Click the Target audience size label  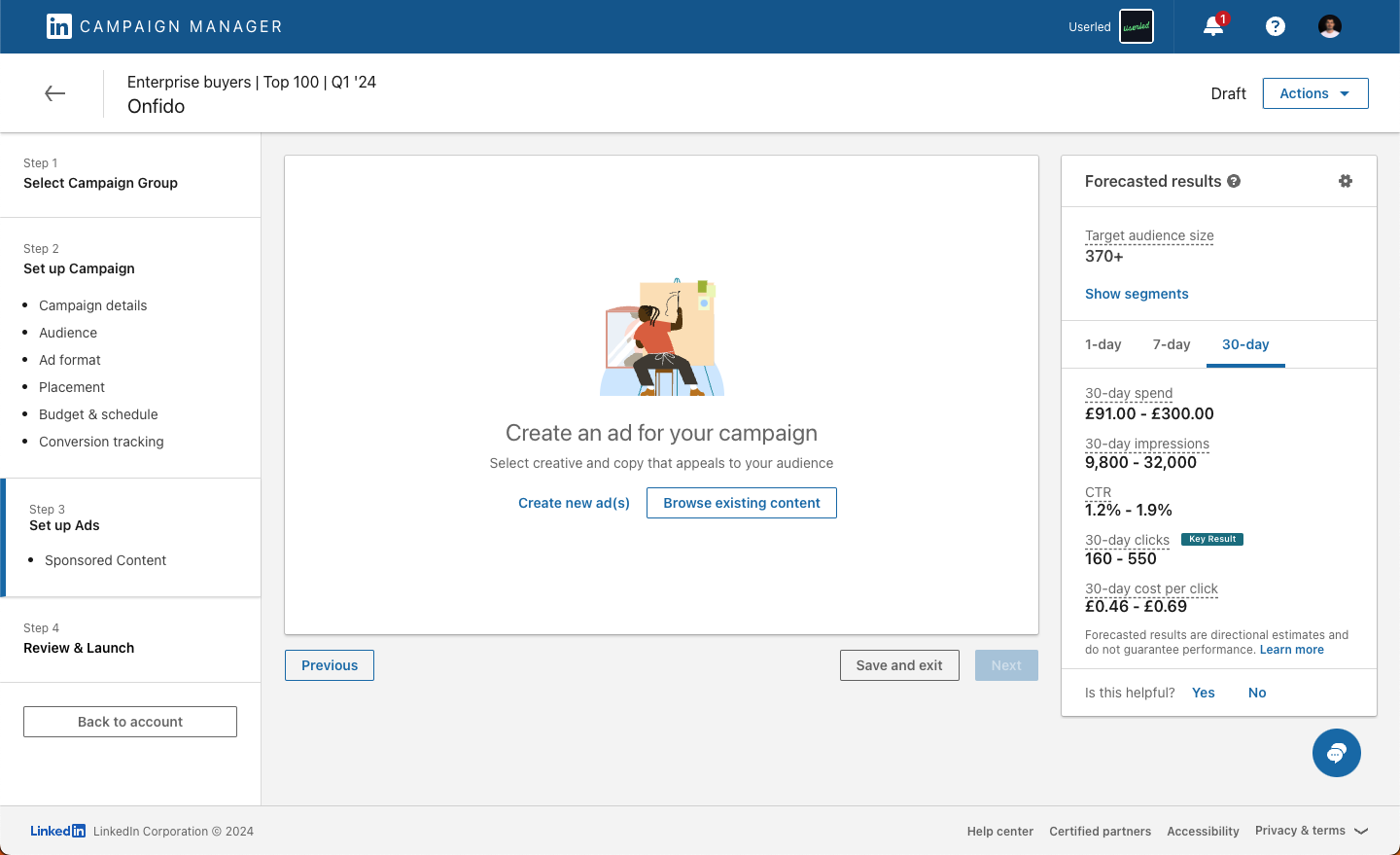click(x=1149, y=235)
